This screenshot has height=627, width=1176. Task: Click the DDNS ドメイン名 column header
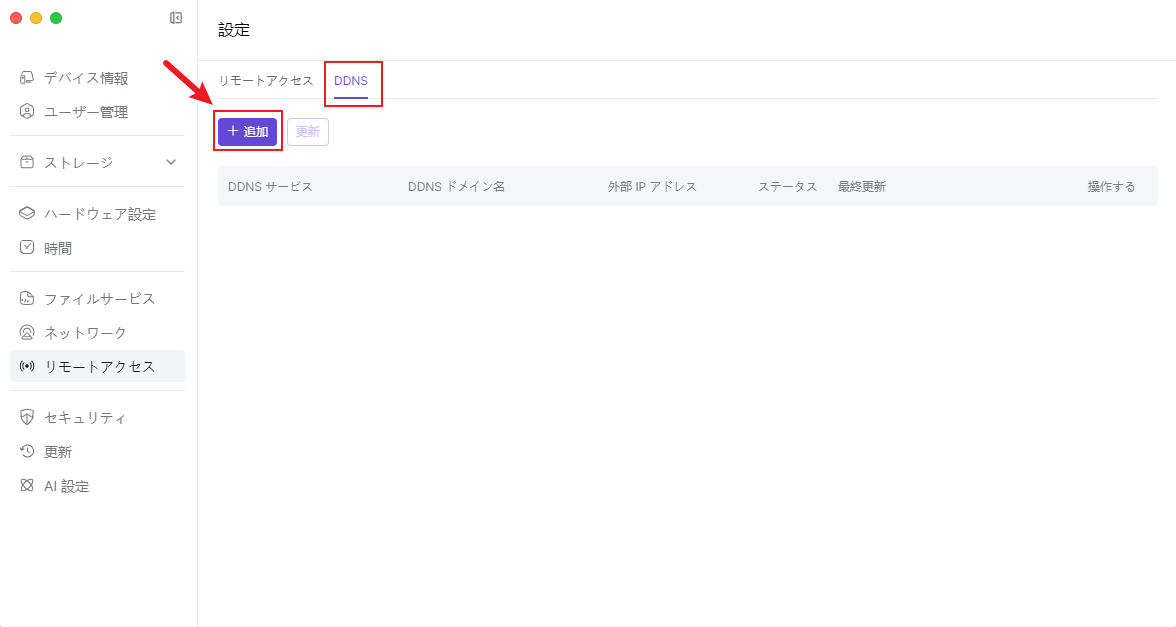456,187
